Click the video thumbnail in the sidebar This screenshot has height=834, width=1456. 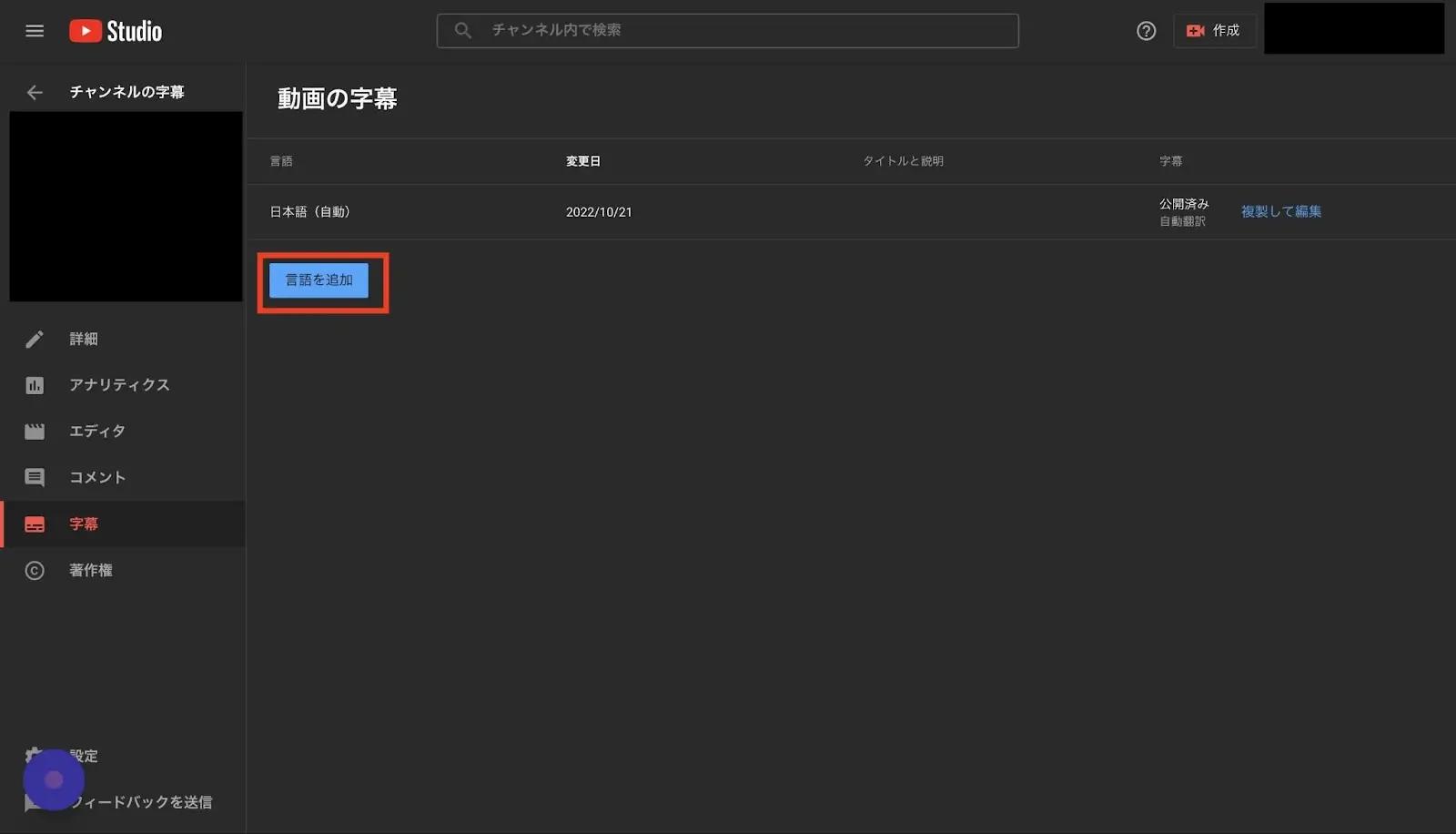126,207
